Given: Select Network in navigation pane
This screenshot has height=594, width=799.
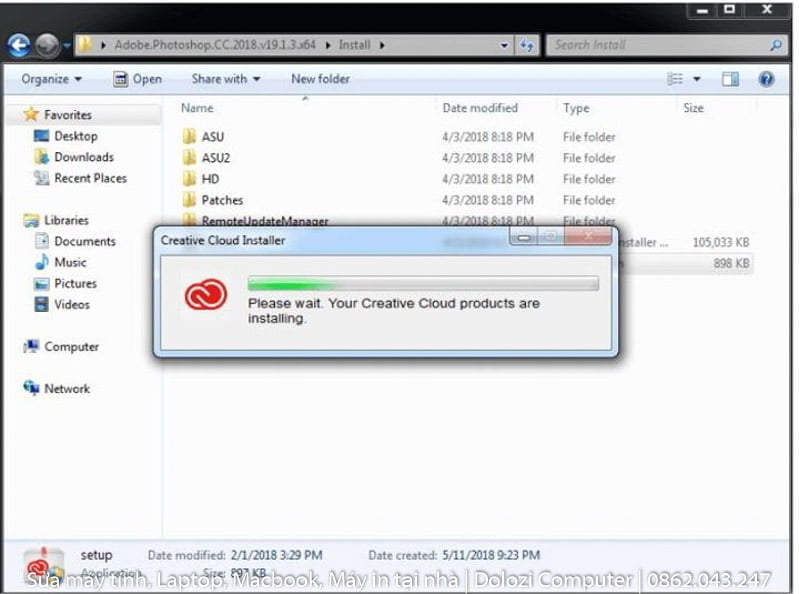Looking at the screenshot, I should 66,388.
